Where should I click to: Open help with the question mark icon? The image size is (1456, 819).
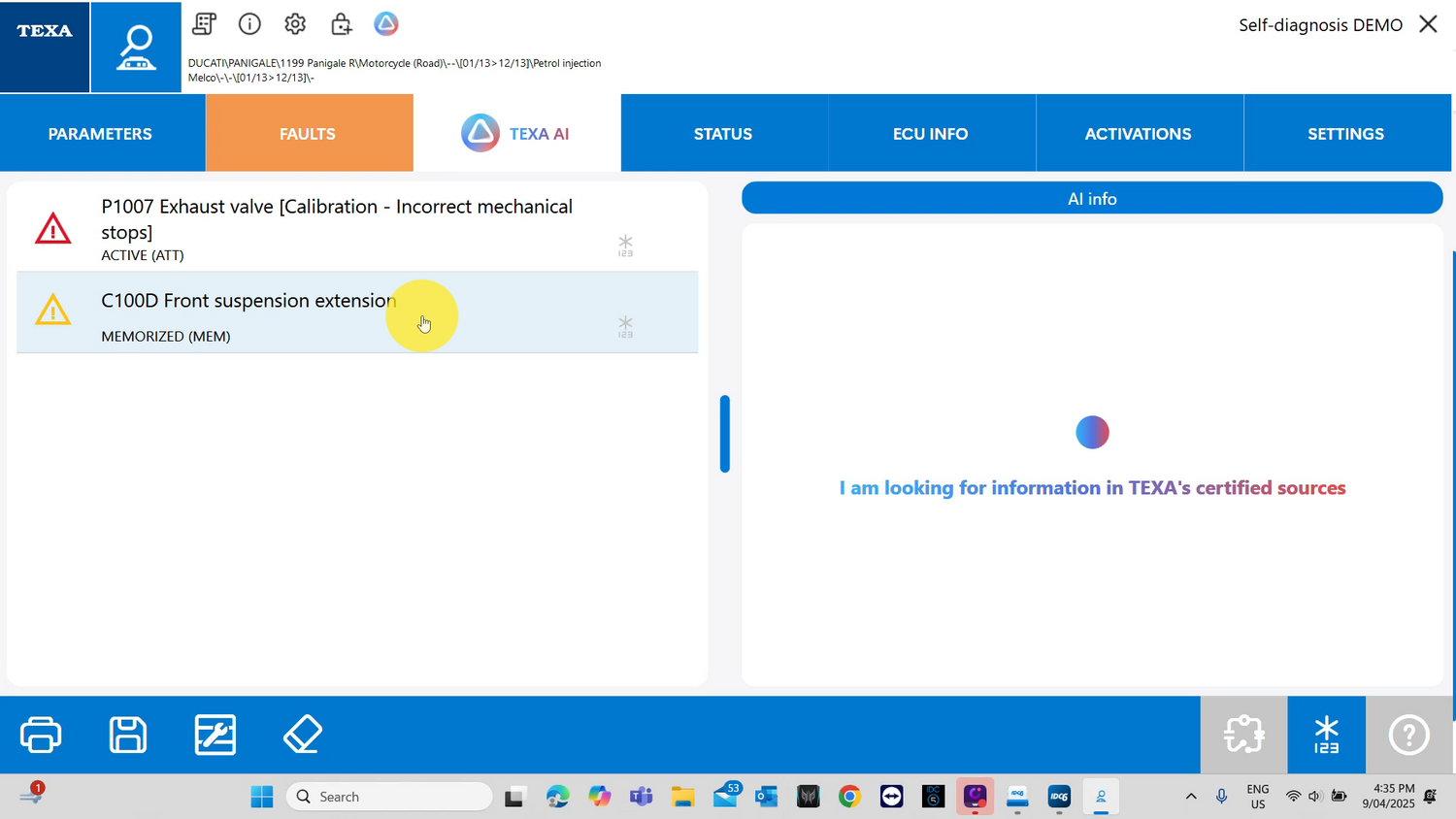click(1408, 735)
